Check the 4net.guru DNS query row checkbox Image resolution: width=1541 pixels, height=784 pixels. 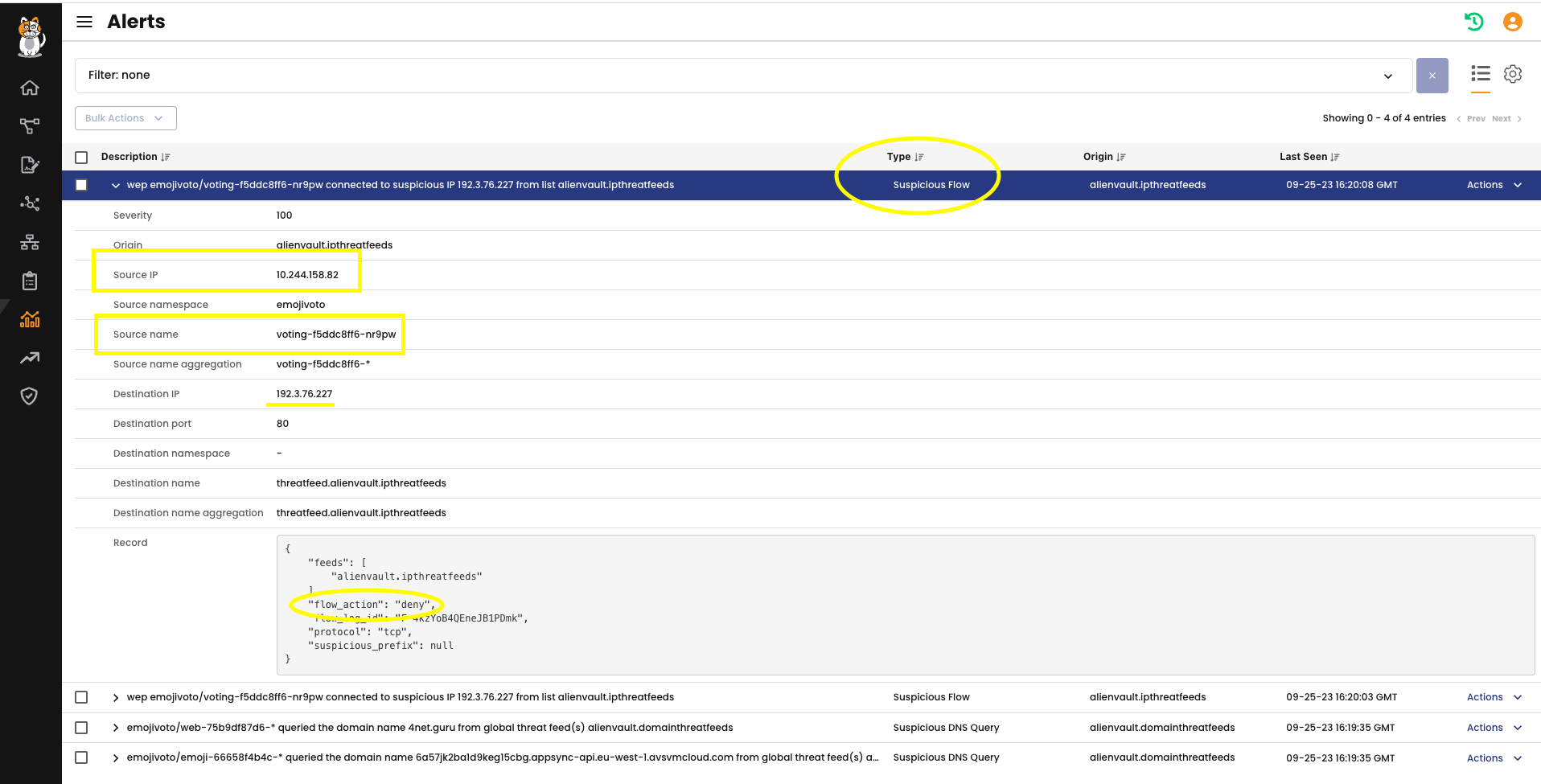tap(81, 728)
